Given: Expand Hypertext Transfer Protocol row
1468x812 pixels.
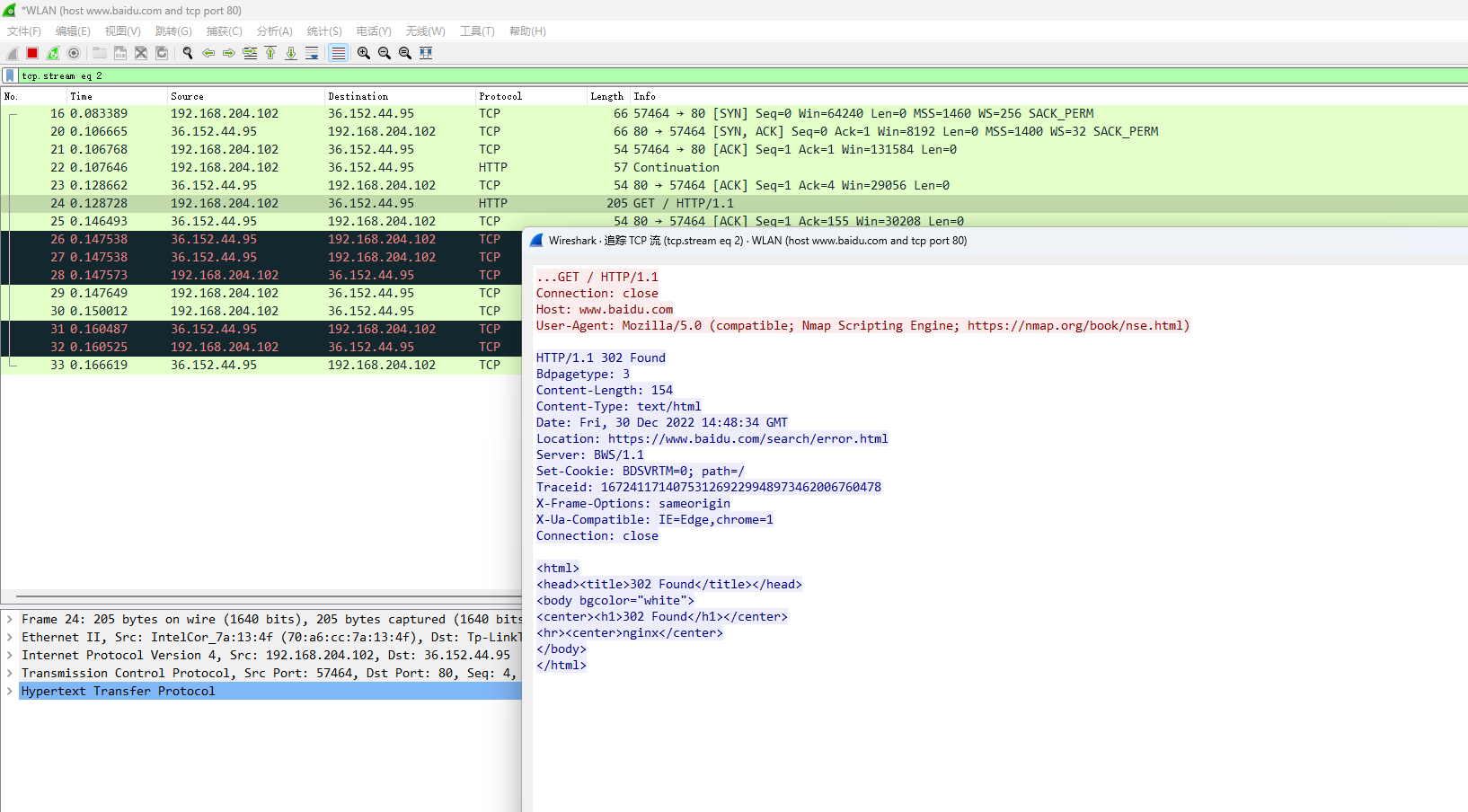Looking at the screenshot, I should tap(10, 691).
